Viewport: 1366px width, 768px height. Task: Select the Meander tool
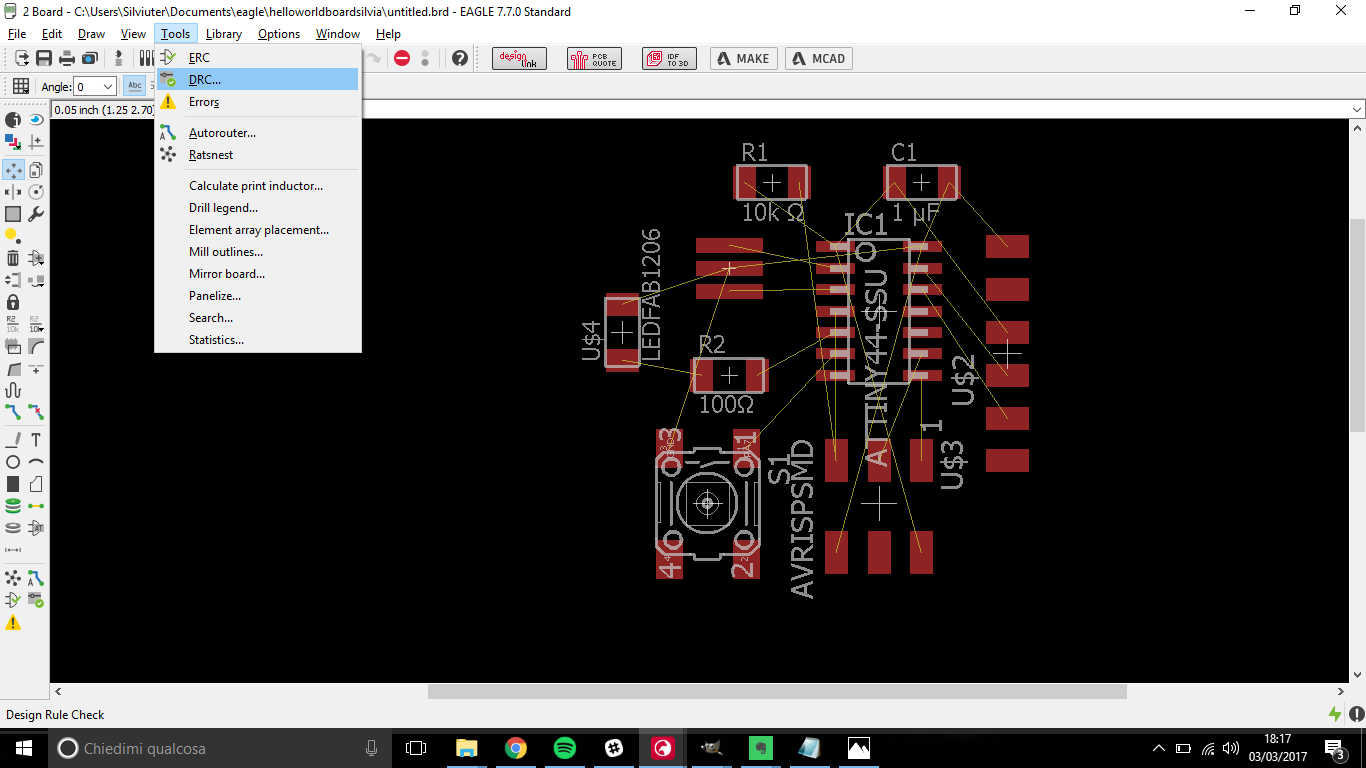pos(13,390)
